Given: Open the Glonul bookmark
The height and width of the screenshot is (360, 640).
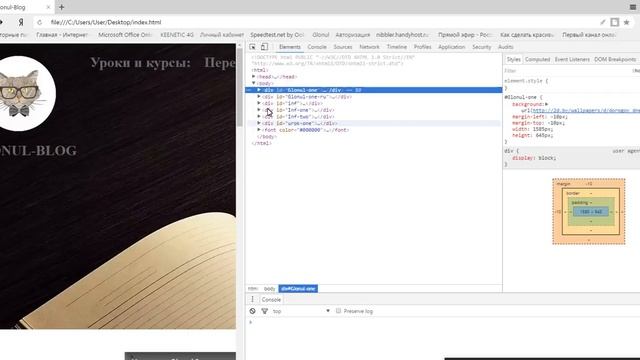Looking at the screenshot, I should pos(321,35).
